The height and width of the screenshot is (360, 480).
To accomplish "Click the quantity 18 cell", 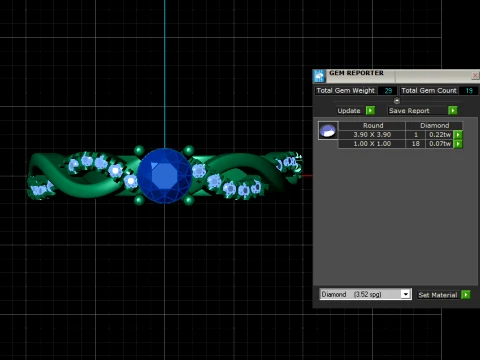I will coord(416,144).
